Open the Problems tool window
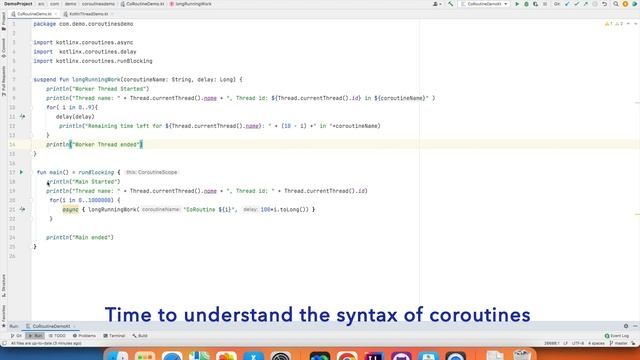This screenshot has width=640, height=360. click(x=84, y=336)
